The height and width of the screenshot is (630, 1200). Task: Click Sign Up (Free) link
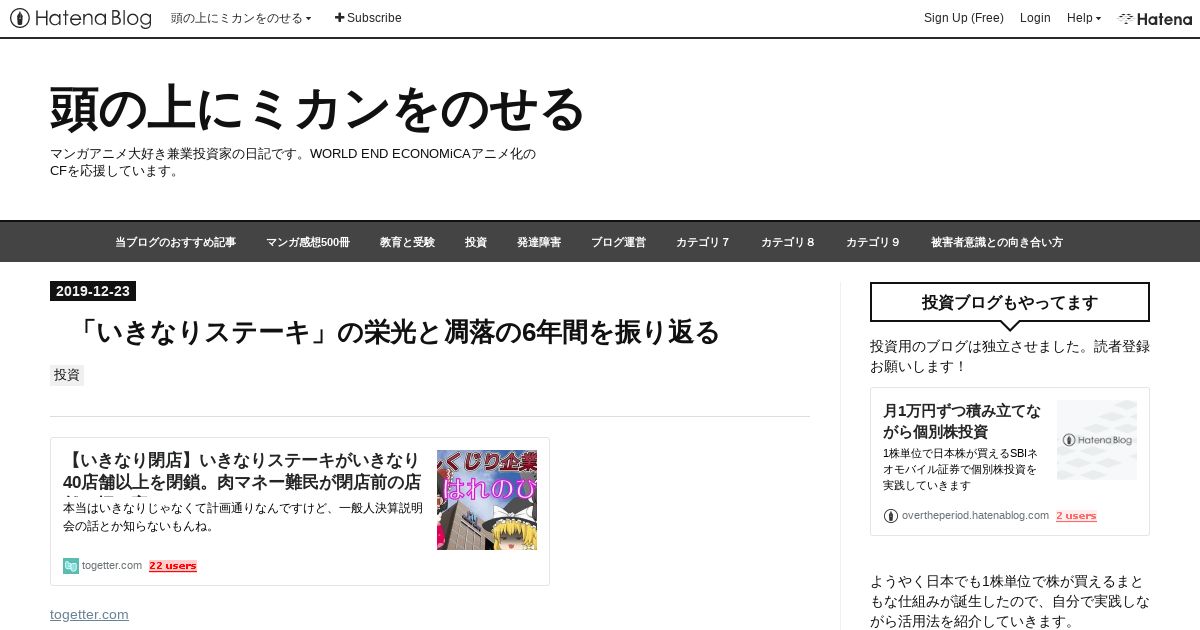pos(964,18)
